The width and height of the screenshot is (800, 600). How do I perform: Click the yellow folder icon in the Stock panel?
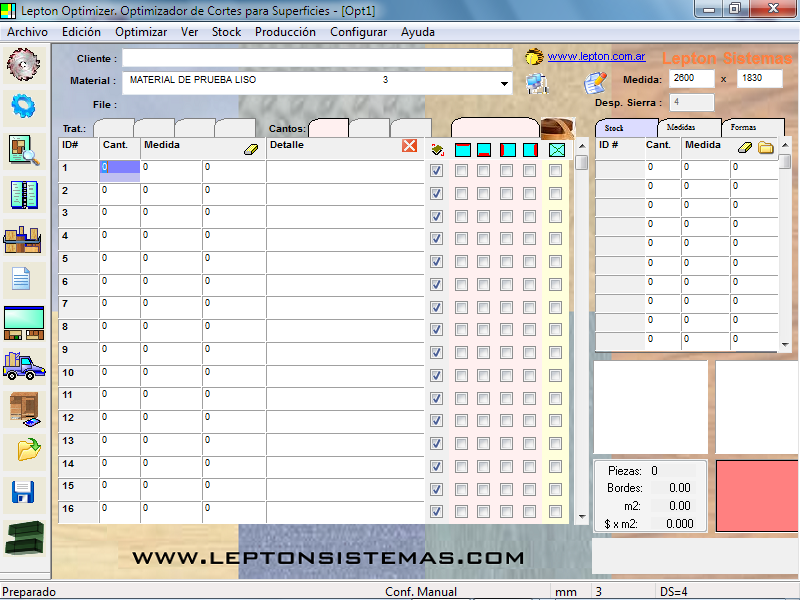pos(766,148)
